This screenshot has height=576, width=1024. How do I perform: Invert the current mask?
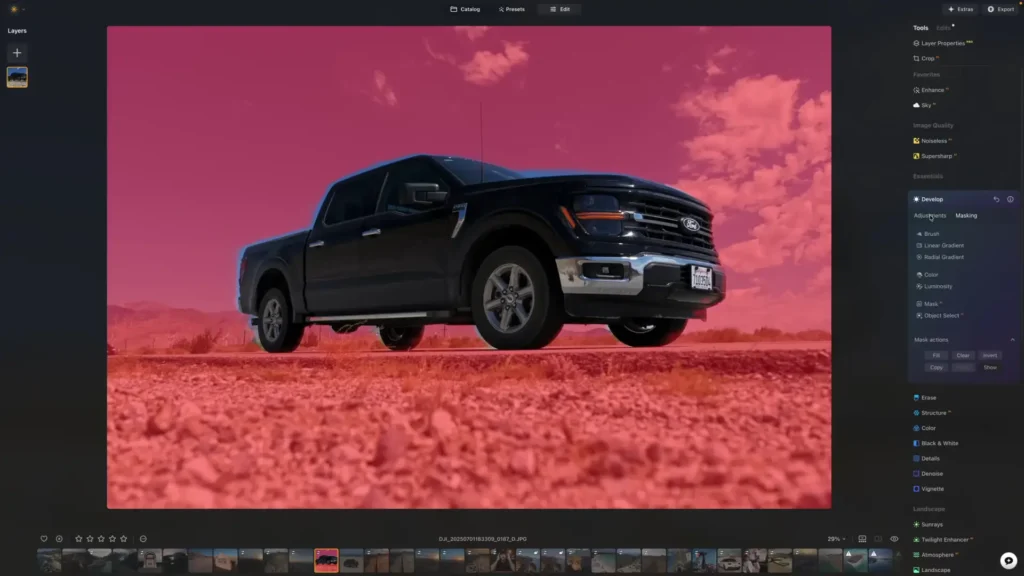coord(990,355)
